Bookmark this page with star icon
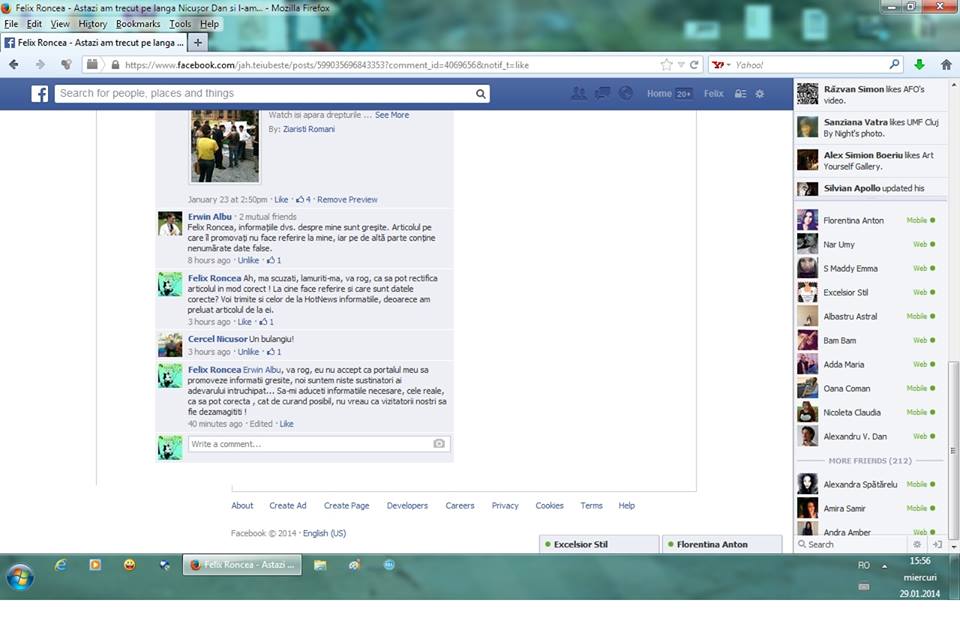This screenshot has width=960, height=639. point(666,65)
